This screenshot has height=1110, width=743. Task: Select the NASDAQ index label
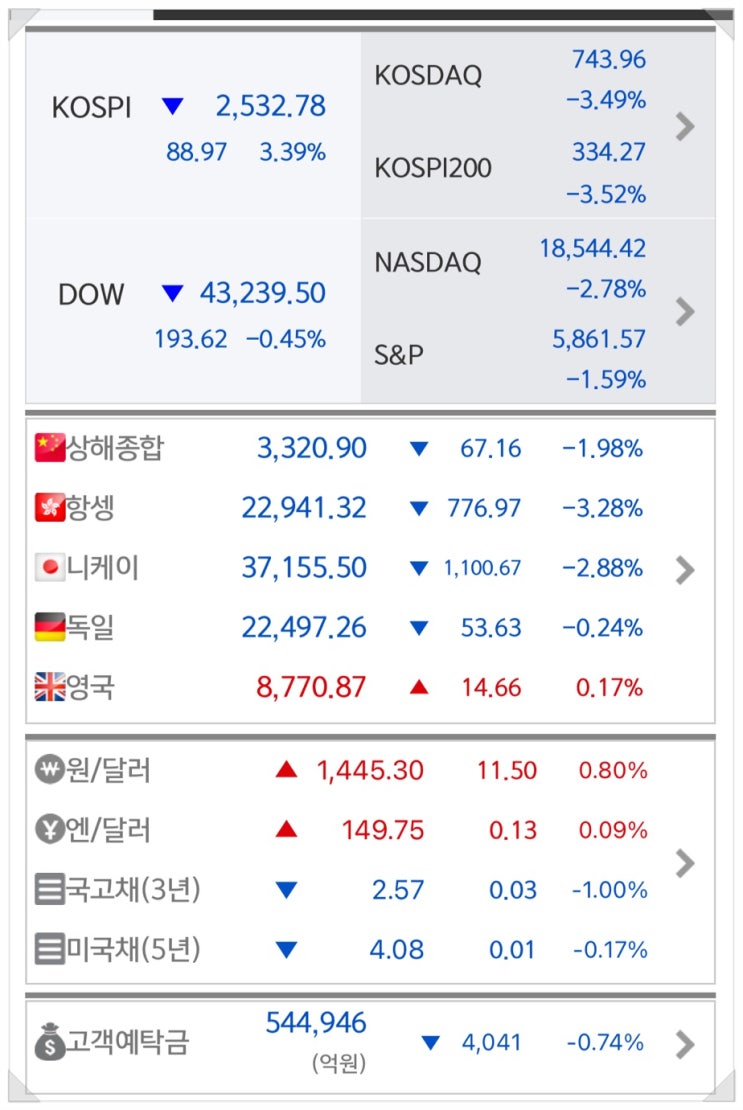coord(427,262)
